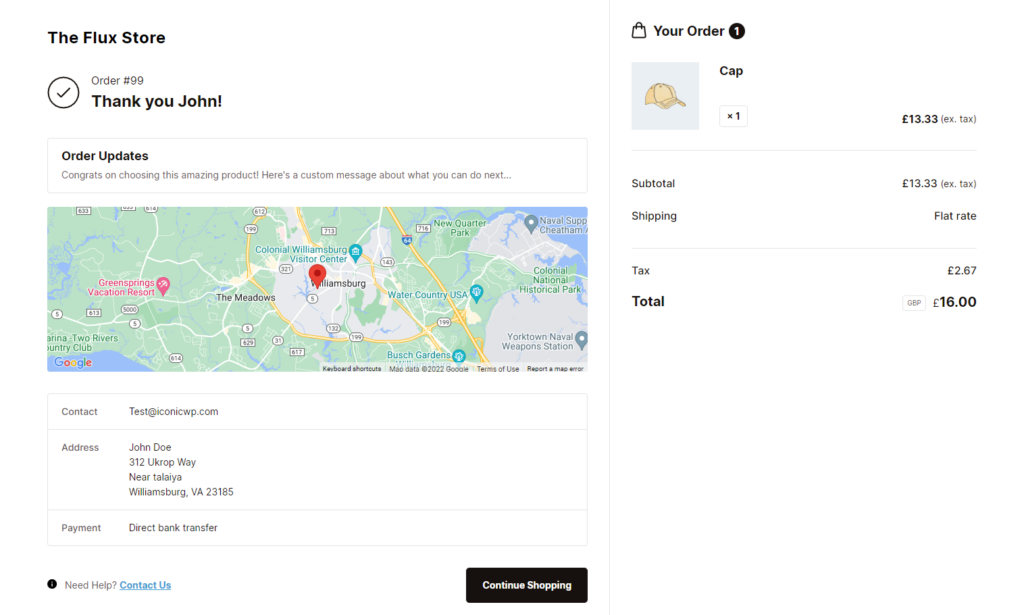Toggle the GBP currency badge next to Total
This screenshot has width=1024, height=615.
(913, 302)
